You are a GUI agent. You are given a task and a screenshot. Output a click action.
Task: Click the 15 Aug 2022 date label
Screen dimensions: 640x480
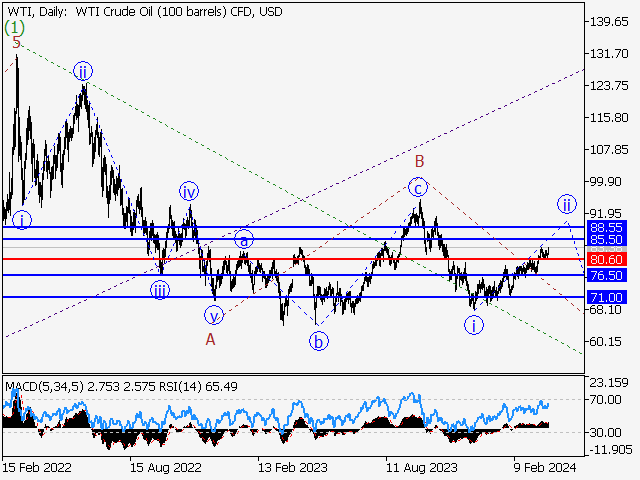tap(166, 467)
